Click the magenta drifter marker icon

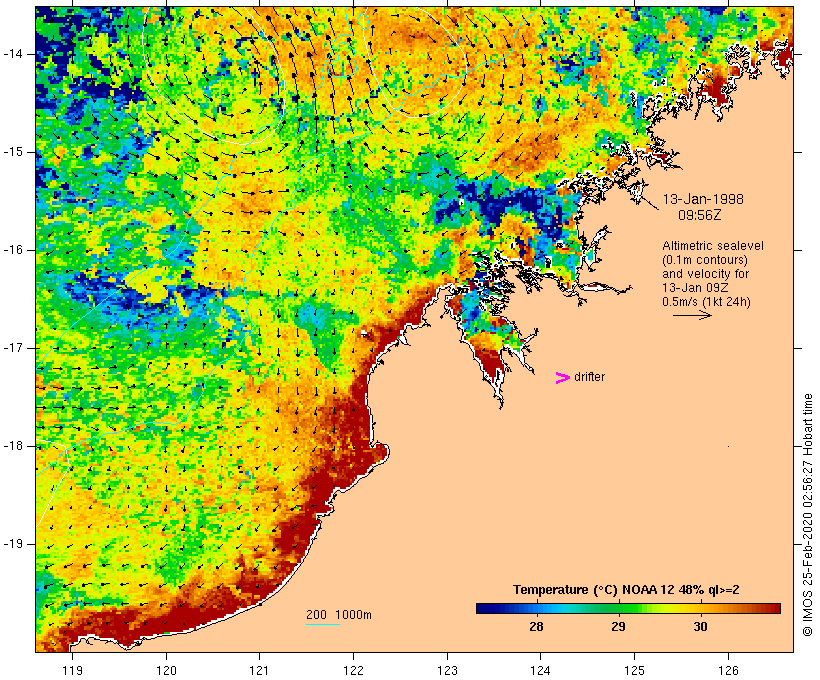(x=562, y=378)
